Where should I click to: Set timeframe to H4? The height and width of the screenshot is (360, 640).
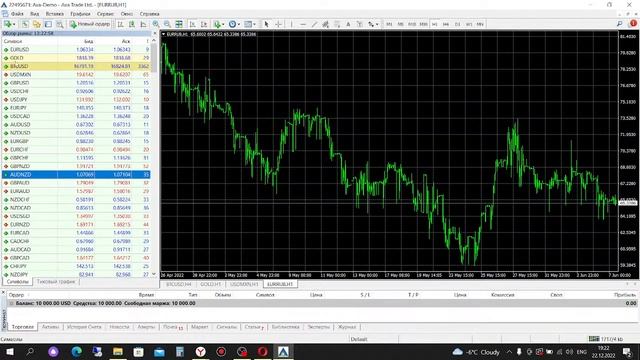pyautogui.click(x=446, y=24)
